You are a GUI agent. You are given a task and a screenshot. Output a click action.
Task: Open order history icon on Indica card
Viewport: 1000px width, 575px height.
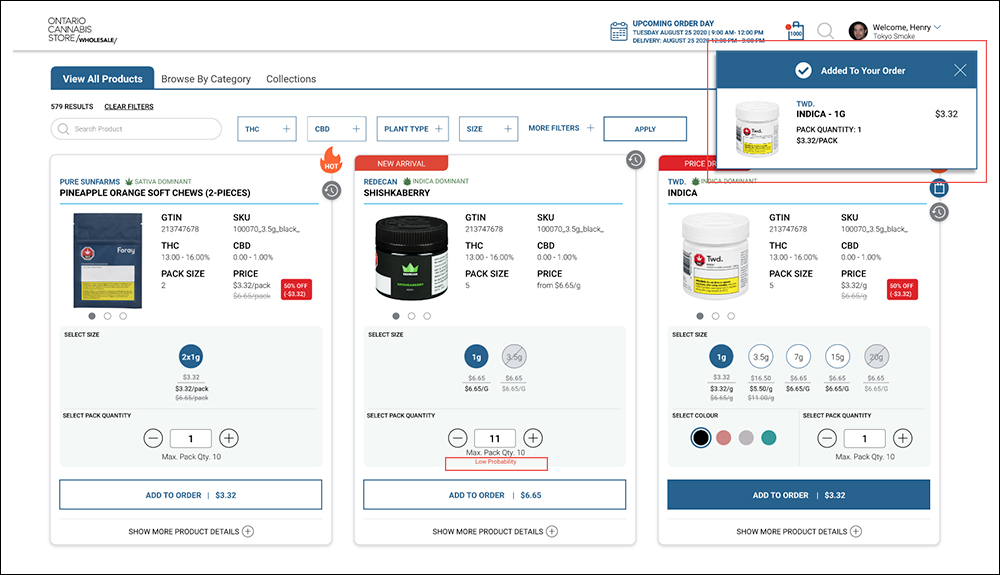[x=939, y=212]
